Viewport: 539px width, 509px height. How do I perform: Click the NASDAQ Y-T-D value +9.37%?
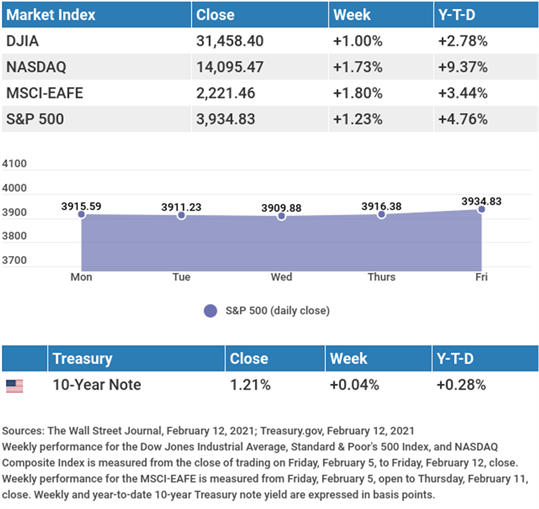(463, 67)
